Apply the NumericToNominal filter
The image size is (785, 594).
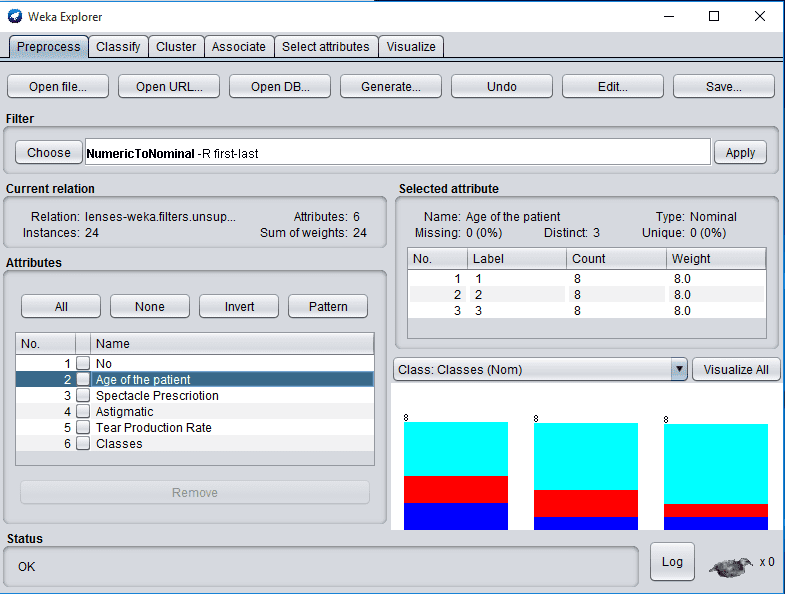(740, 152)
